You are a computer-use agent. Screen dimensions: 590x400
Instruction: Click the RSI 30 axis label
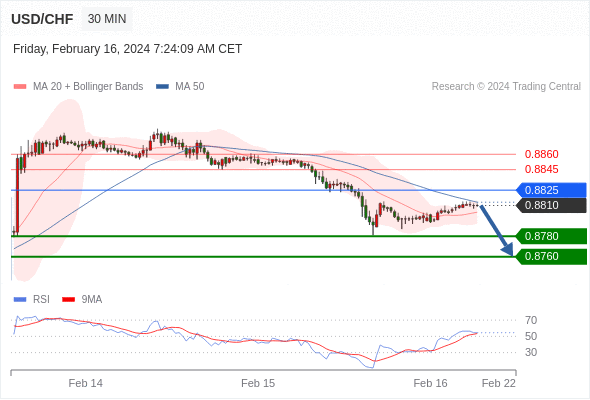[x=531, y=353]
